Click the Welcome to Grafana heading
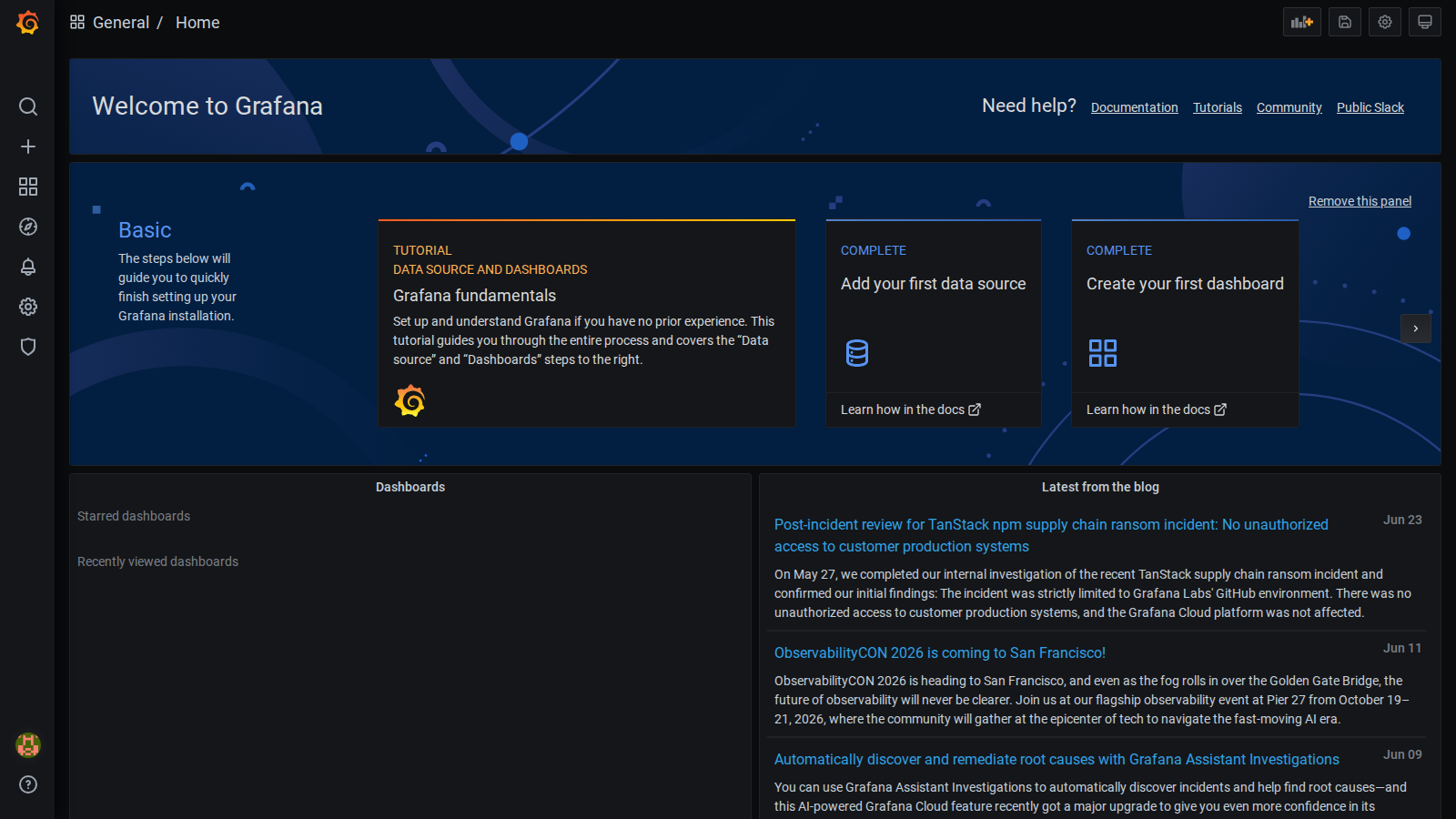The height and width of the screenshot is (819, 1456). tap(207, 106)
